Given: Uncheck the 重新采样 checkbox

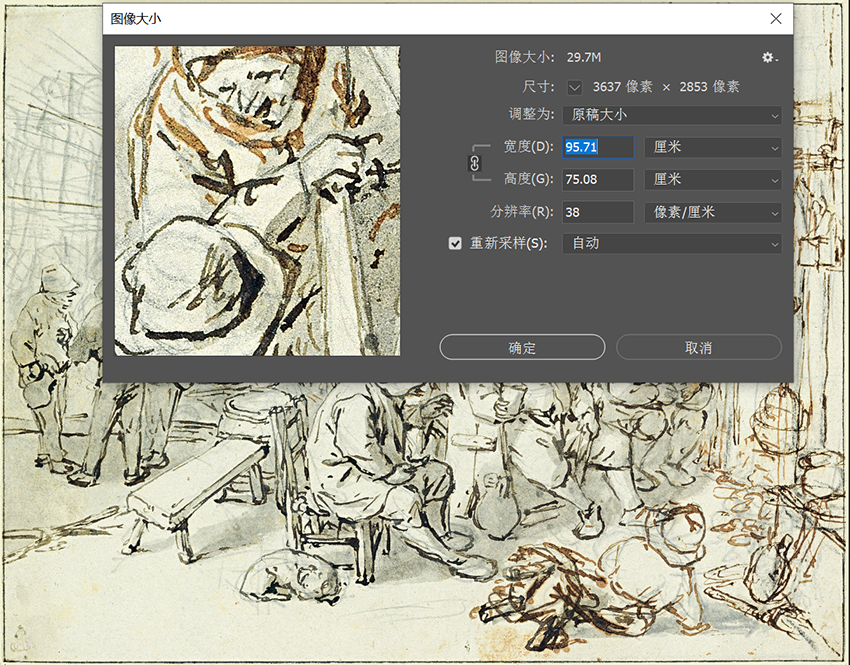Looking at the screenshot, I should (455, 243).
